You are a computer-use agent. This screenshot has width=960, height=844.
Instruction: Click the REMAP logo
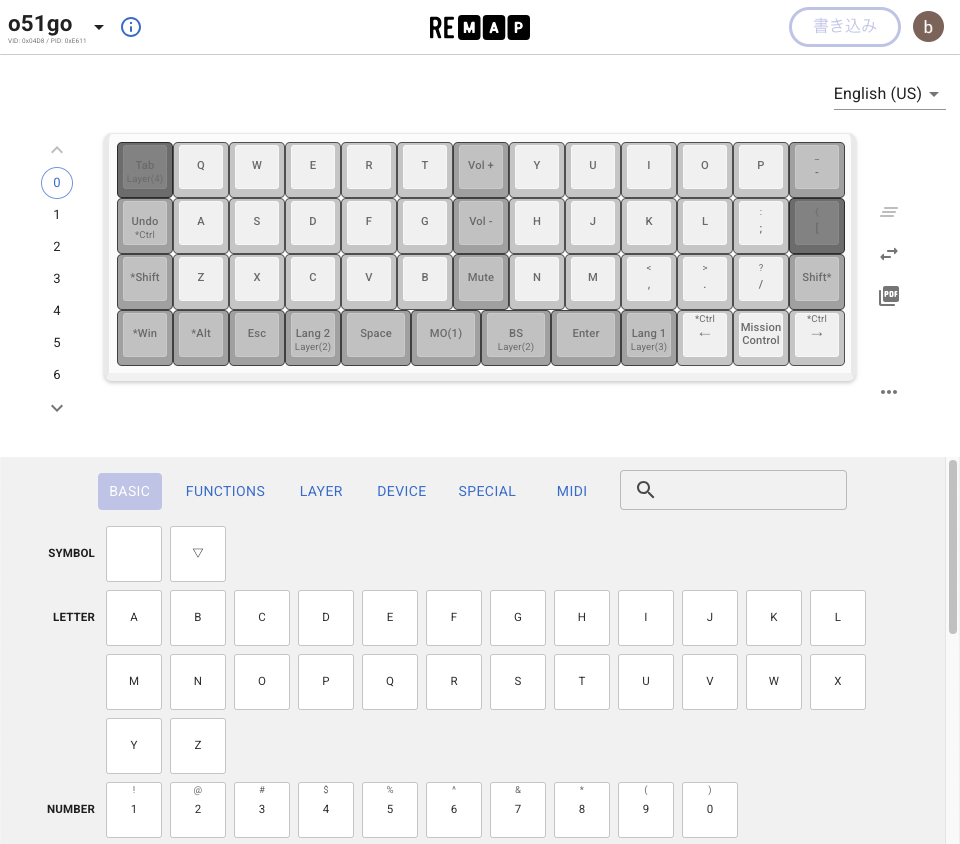480,28
